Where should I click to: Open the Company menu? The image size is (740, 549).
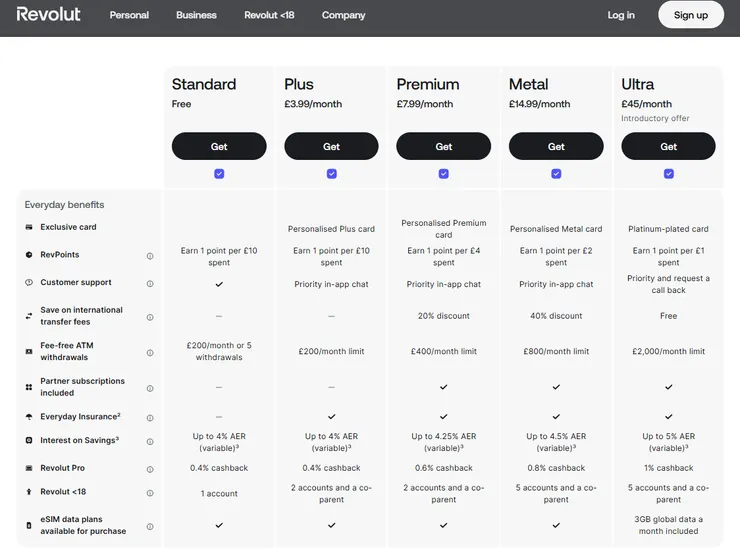(344, 15)
